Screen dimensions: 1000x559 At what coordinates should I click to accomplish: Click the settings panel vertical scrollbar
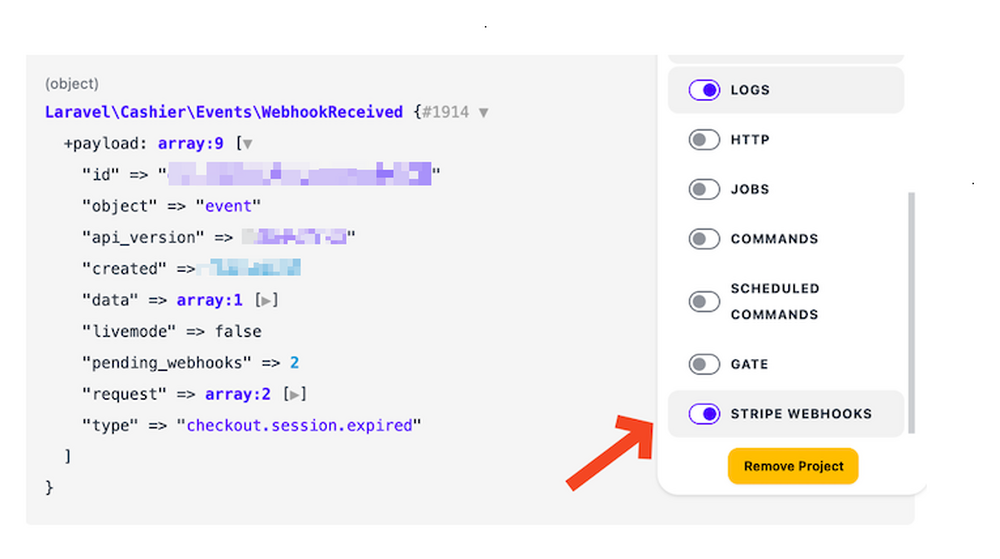910,310
